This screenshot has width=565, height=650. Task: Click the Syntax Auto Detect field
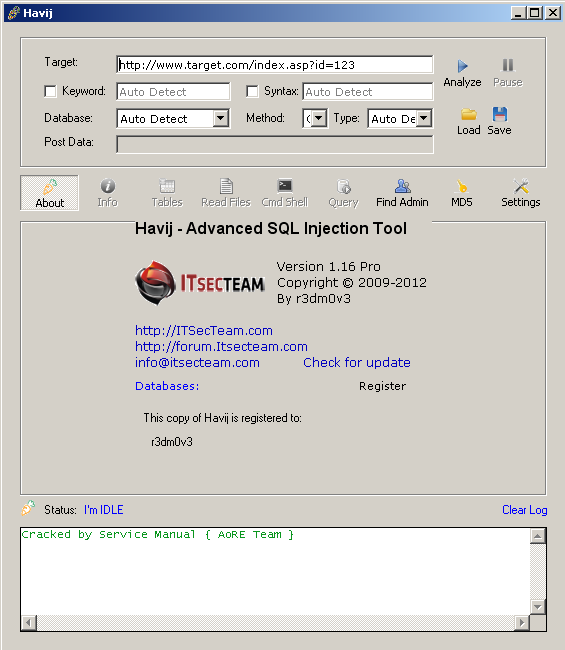(x=368, y=92)
